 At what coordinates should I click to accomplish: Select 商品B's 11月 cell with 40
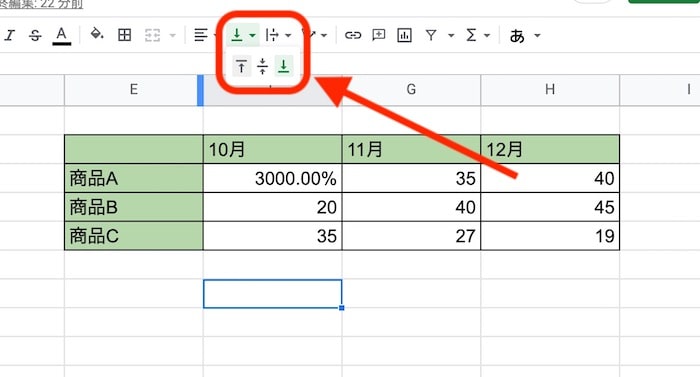pyautogui.click(x=411, y=207)
